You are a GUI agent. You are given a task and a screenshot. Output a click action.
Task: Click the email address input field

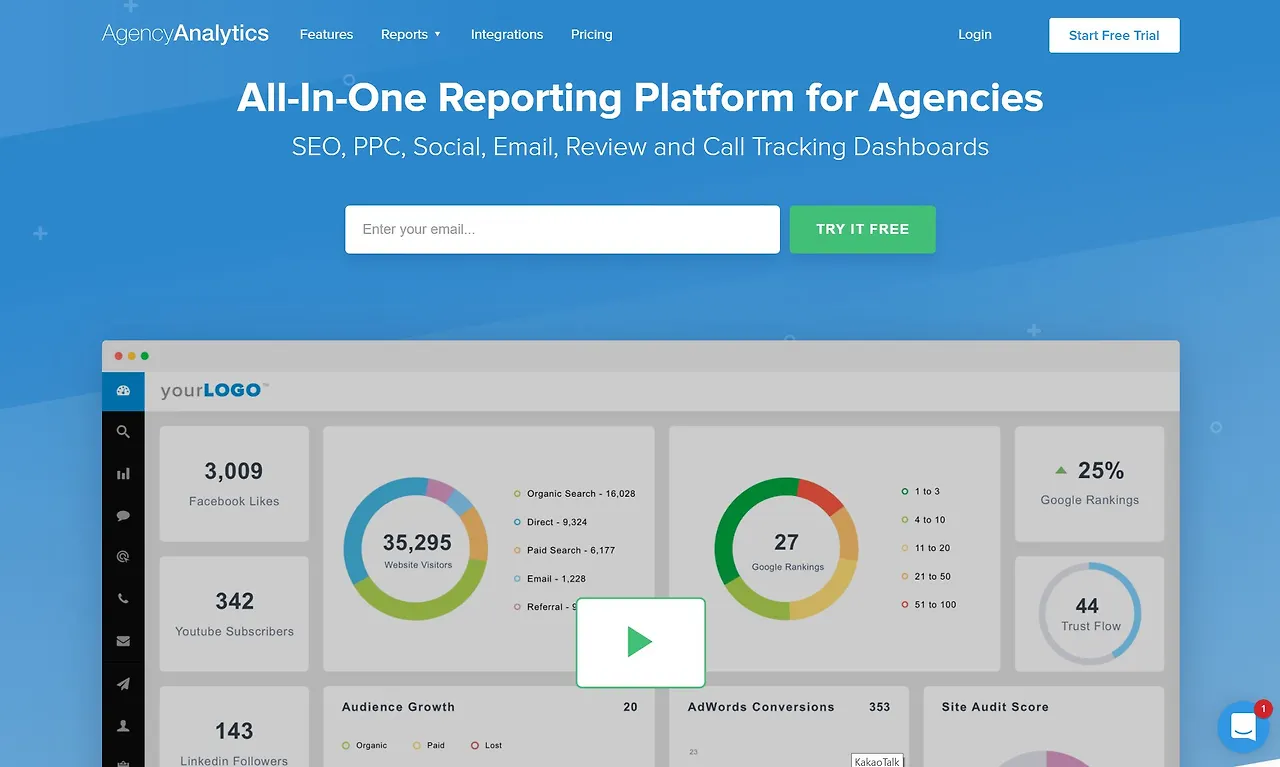(x=562, y=229)
